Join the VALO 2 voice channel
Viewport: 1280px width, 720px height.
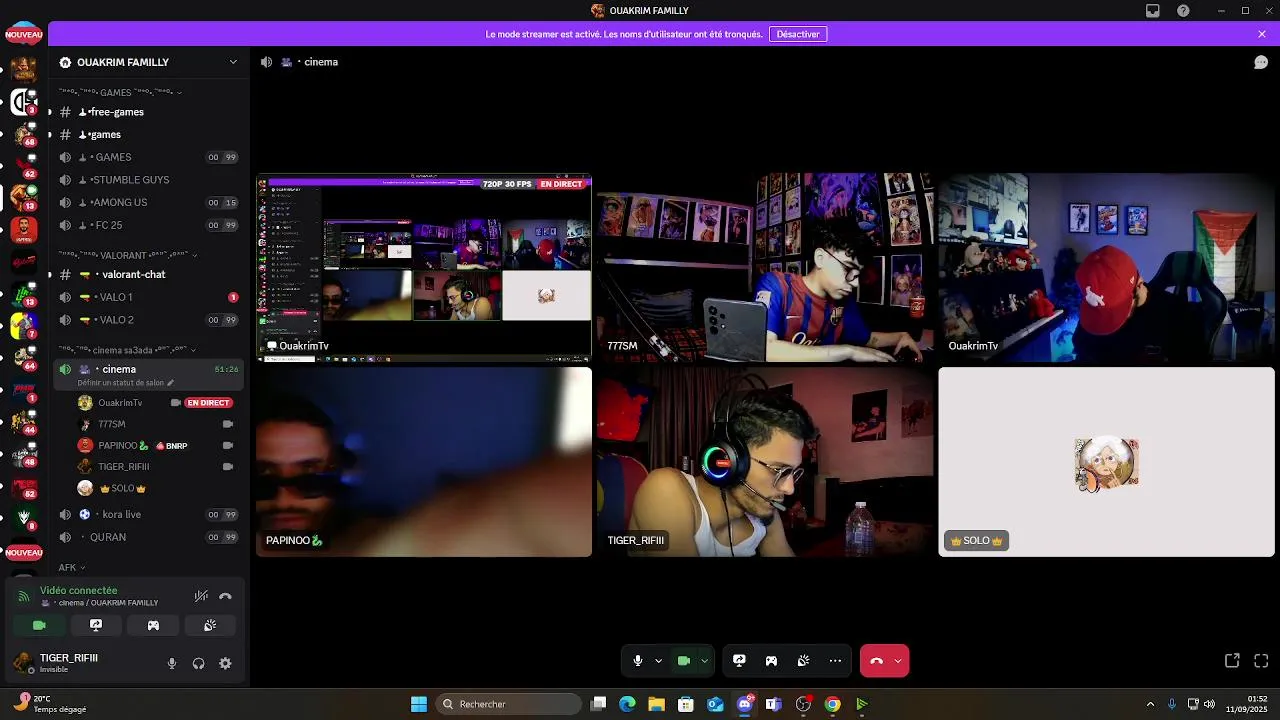[149, 320]
